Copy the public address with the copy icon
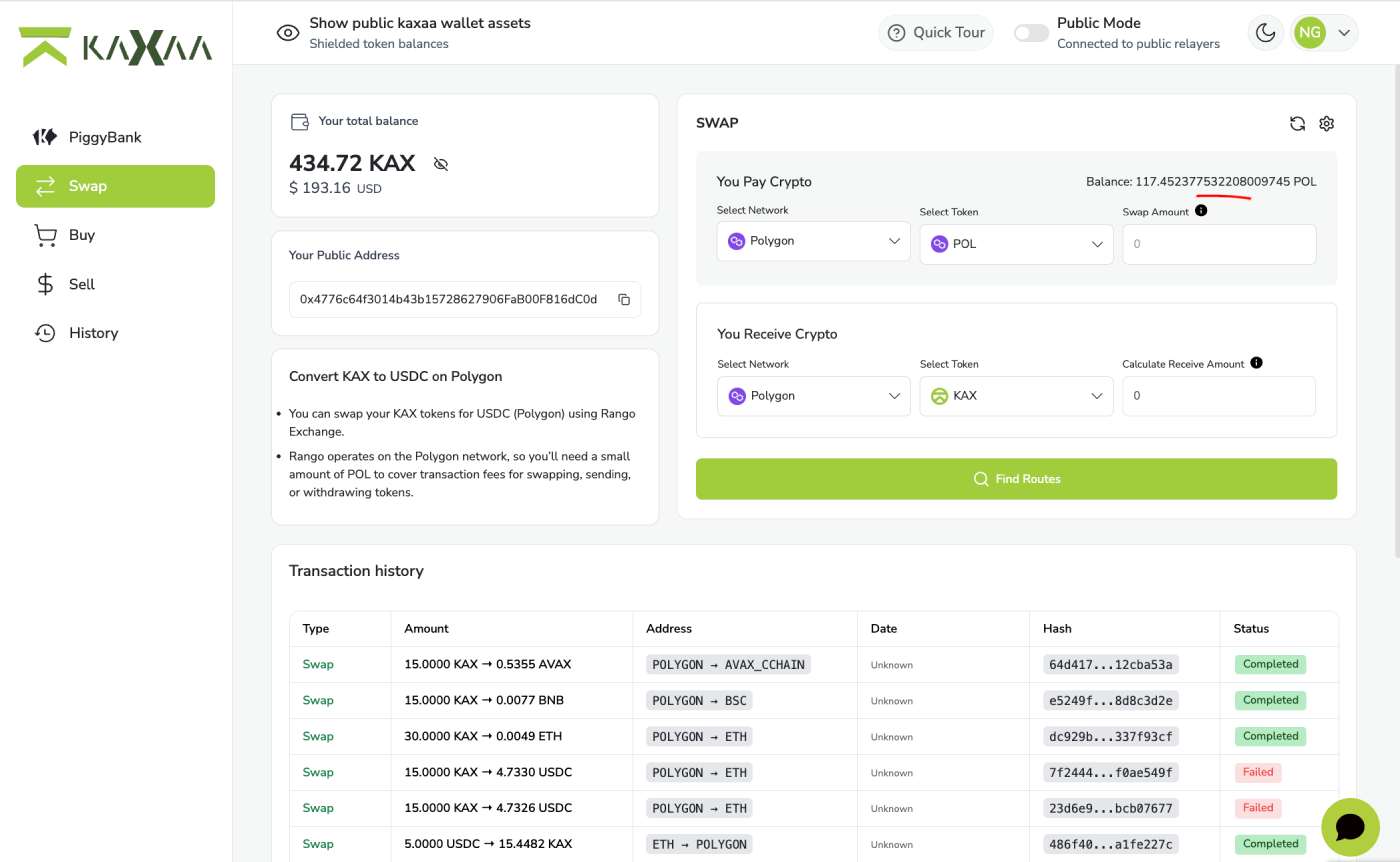 [x=624, y=299]
